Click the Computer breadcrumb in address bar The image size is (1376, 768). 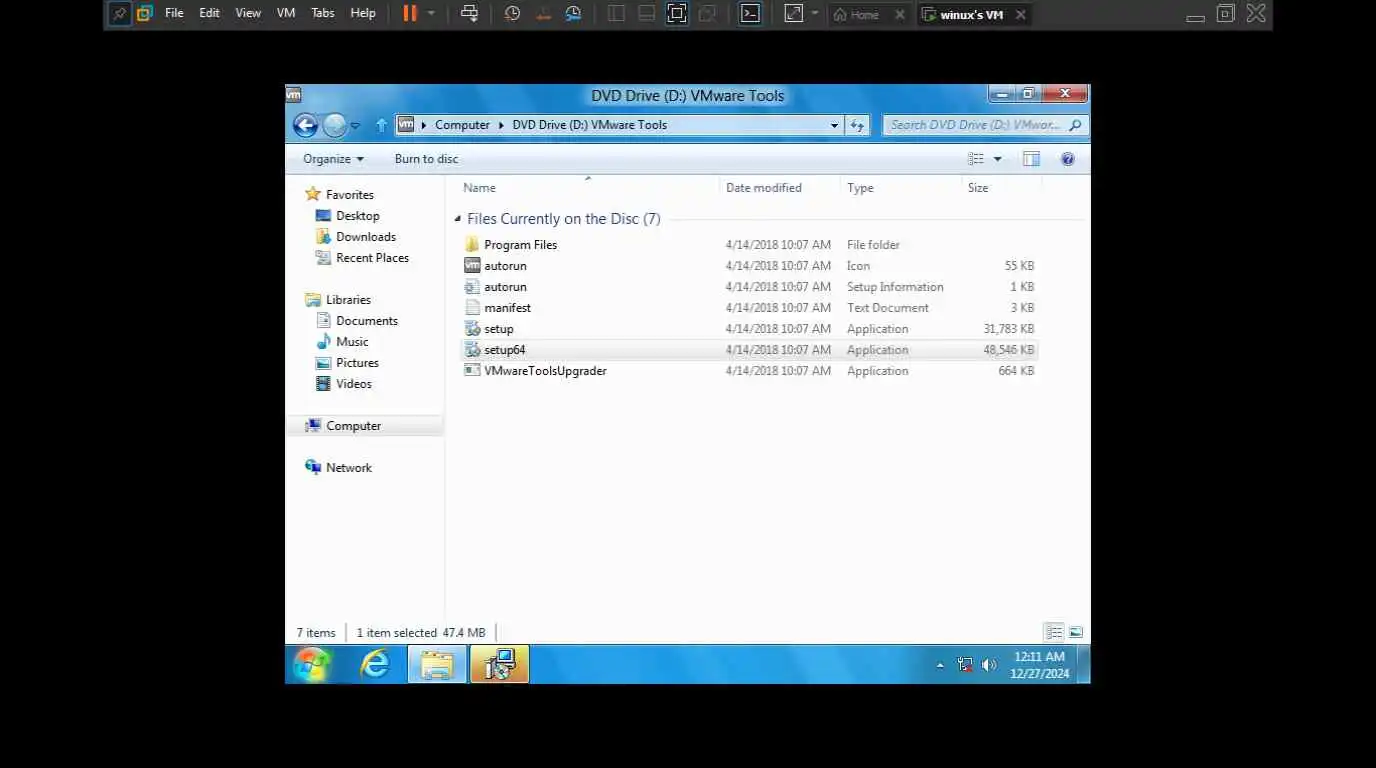pos(462,125)
